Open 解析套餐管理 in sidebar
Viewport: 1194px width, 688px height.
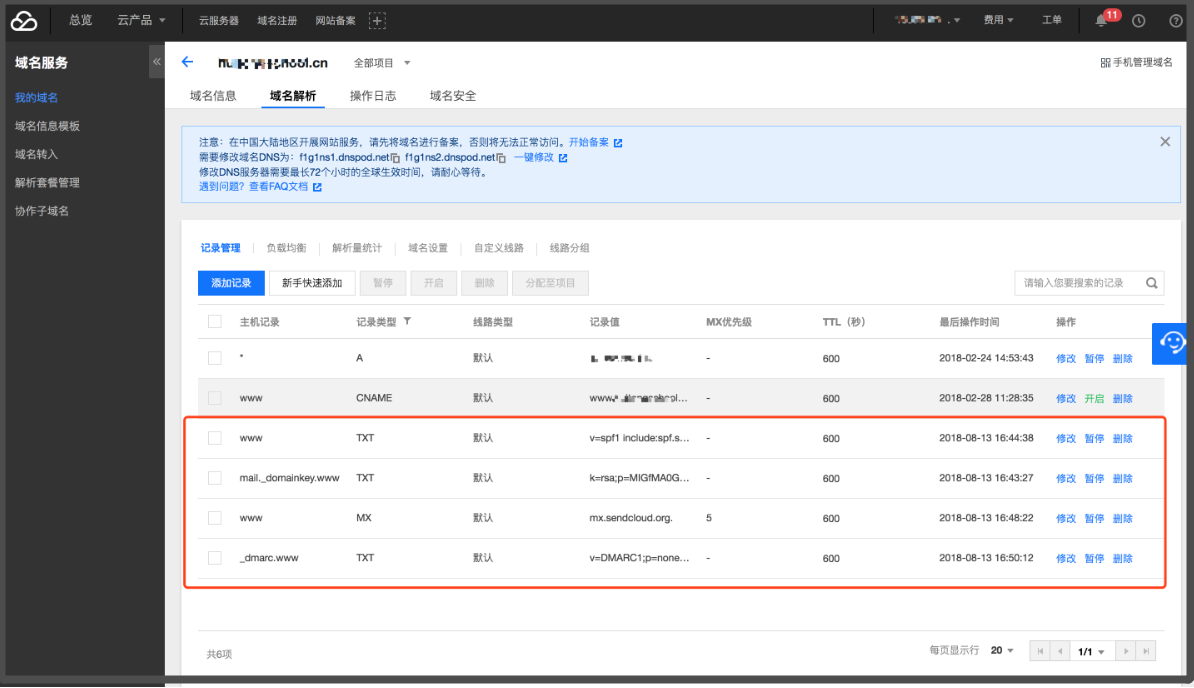click(x=47, y=183)
